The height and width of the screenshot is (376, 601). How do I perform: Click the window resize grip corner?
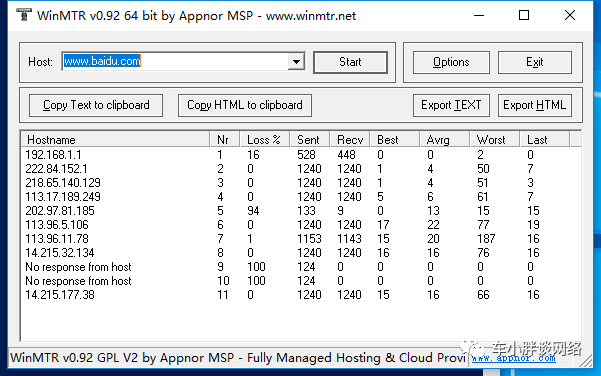point(586,361)
